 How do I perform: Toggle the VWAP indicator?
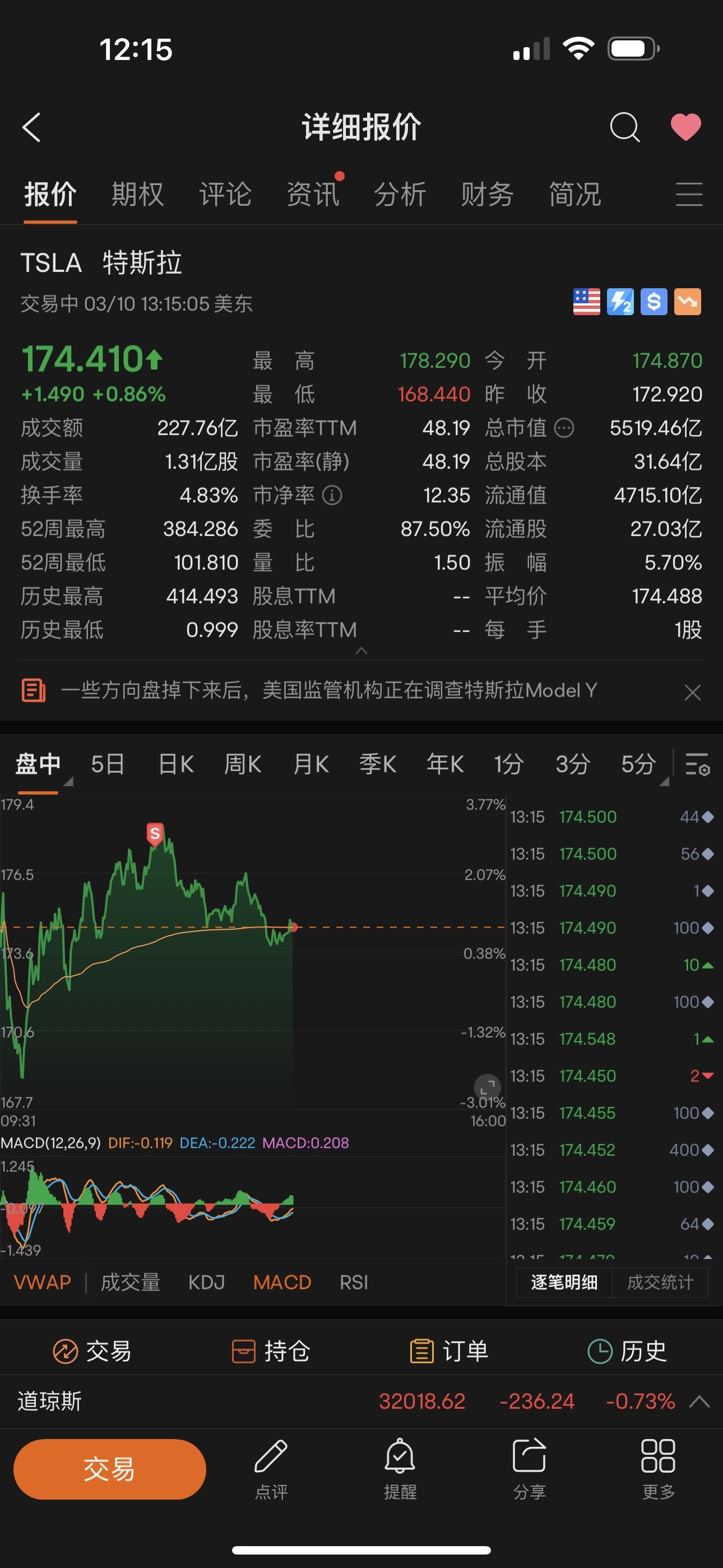pos(43,1282)
